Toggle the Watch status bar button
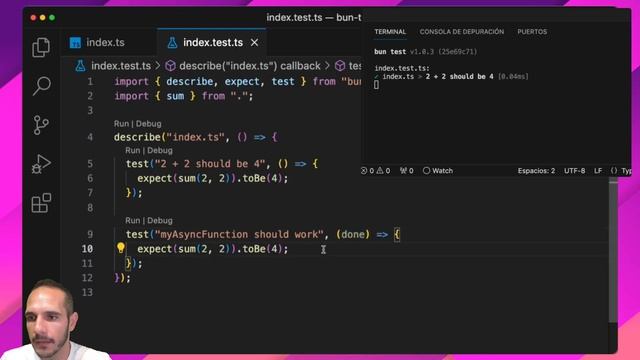 pyautogui.click(x=438, y=171)
